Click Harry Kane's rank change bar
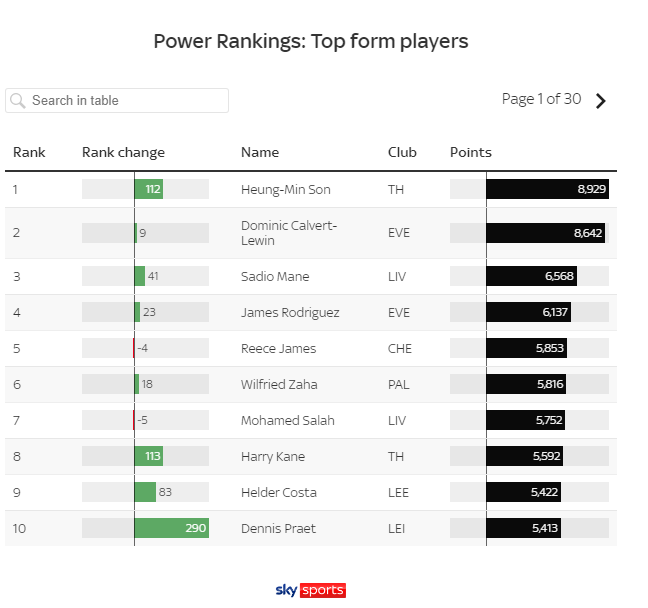Viewport: 648px width, 608px height. [148, 456]
